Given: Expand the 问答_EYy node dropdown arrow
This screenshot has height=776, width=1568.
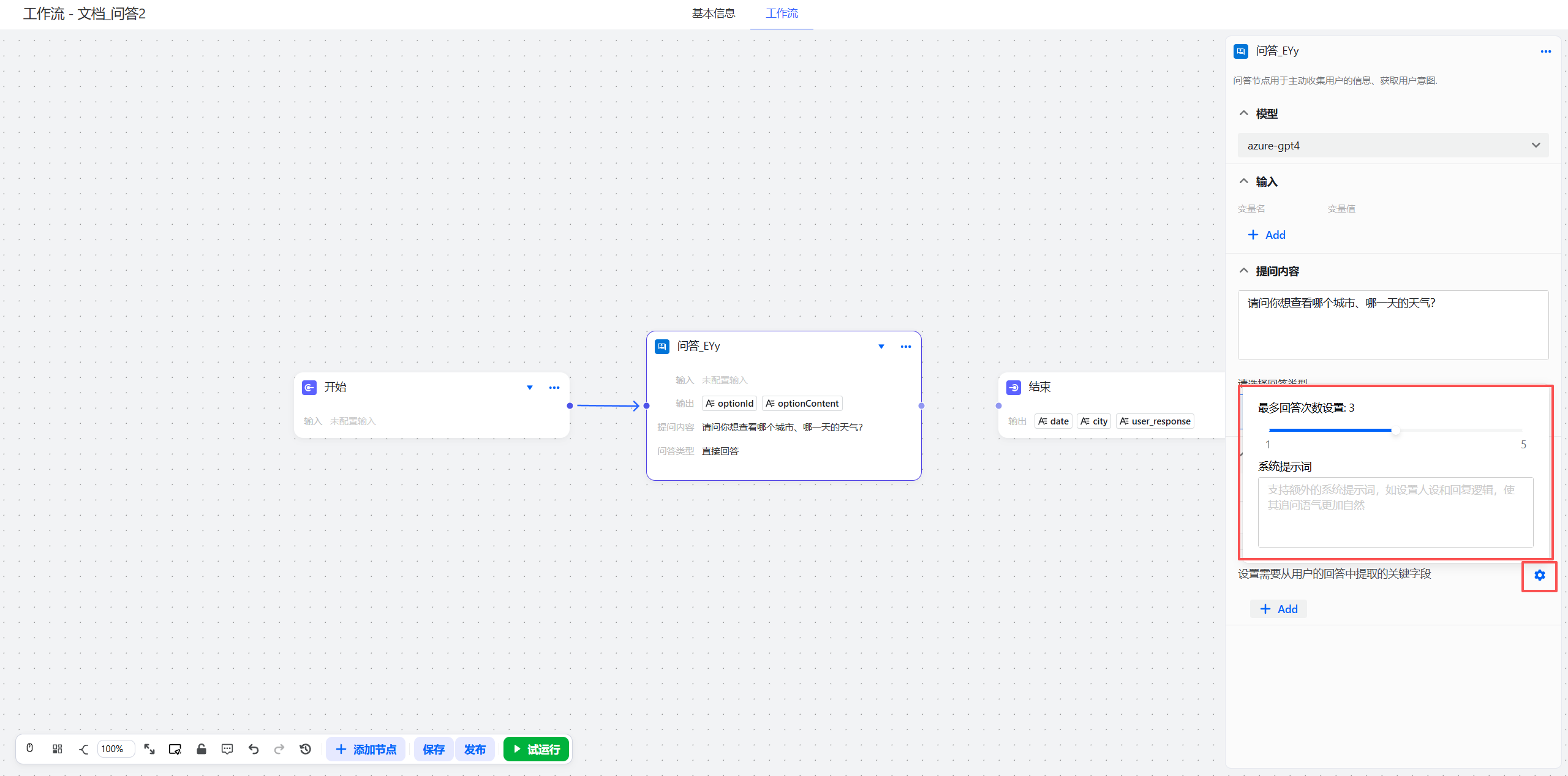Looking at the screenshot, I should pyautogui.click(x=881, y=346).
